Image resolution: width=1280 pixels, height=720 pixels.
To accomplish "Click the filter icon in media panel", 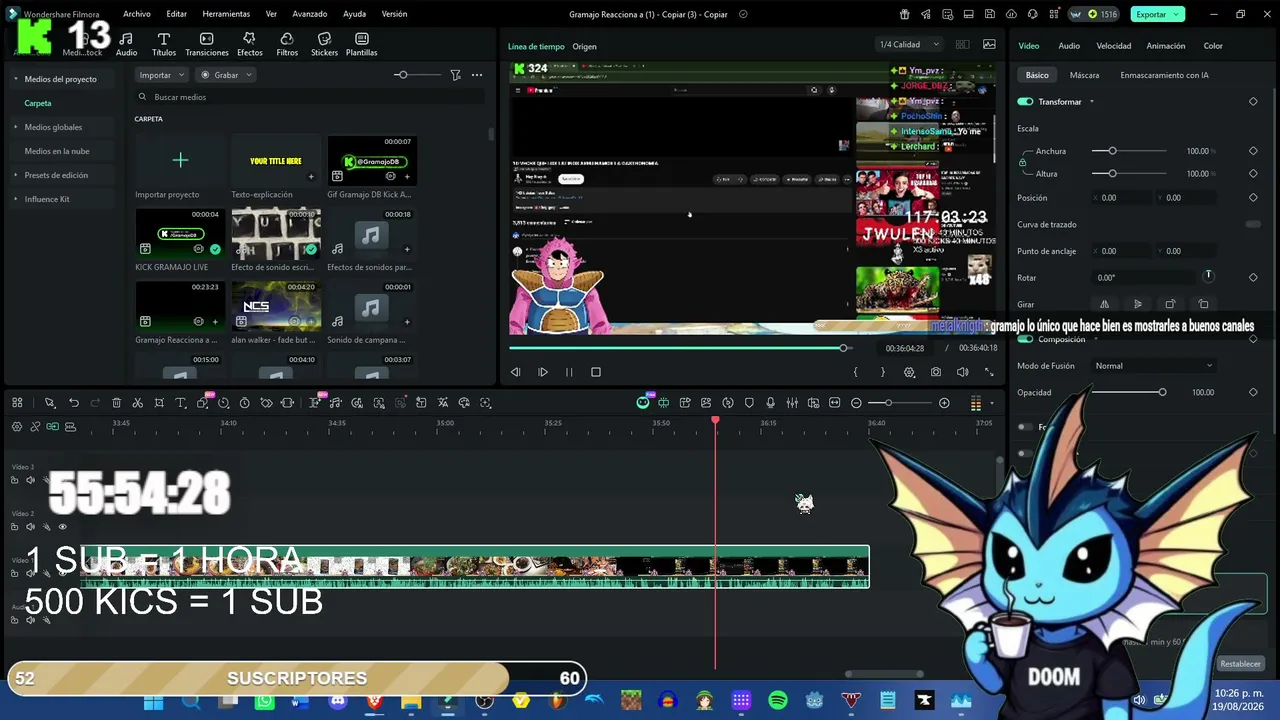I will tap(455, 75).
